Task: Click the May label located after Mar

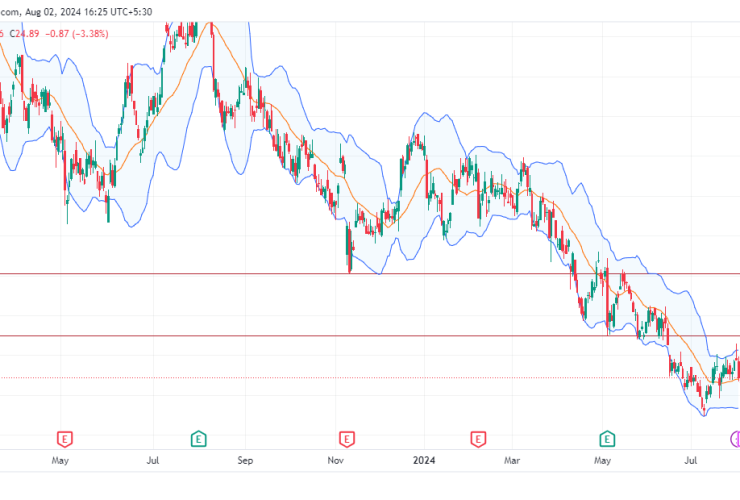Action: pos(602,461)
